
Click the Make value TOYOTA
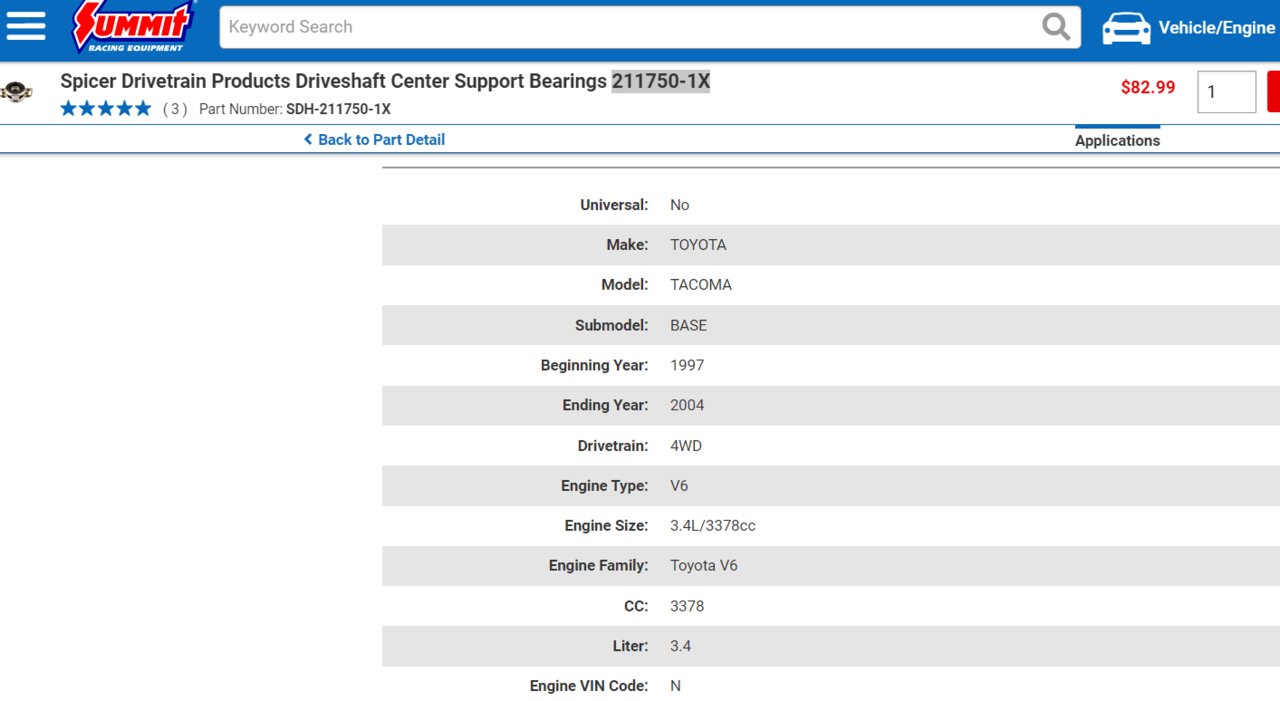[698, 245]
